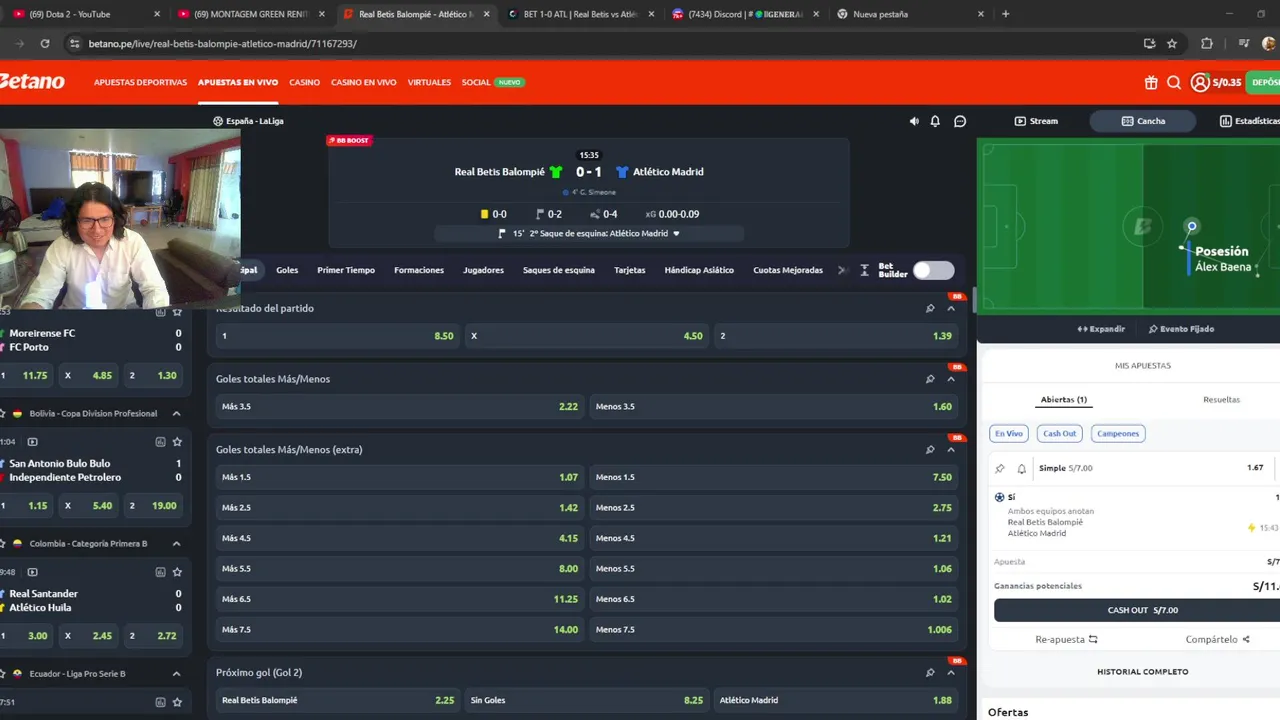The image size is (1280, 720).
Task: Click the Betano logo
Action: pyautogui.click(x=32, y=82)
